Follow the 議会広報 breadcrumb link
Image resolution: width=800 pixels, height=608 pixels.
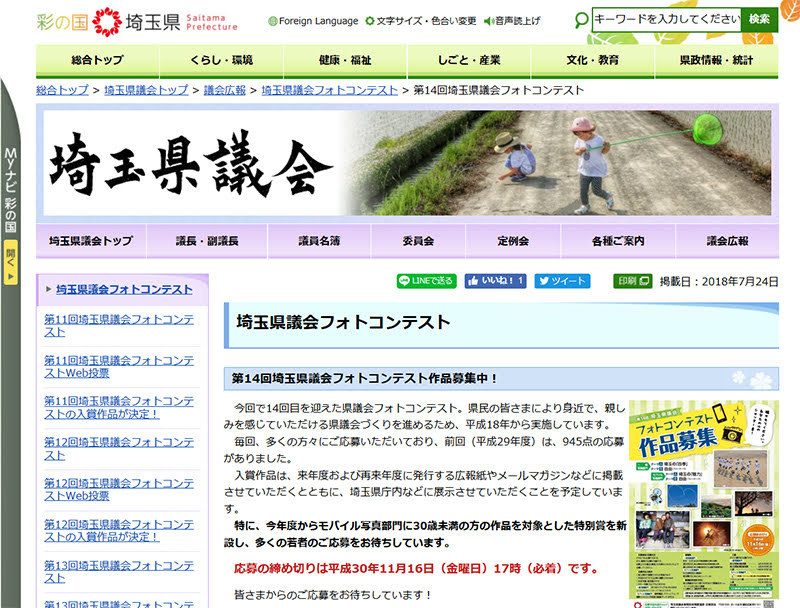point(224,90)
